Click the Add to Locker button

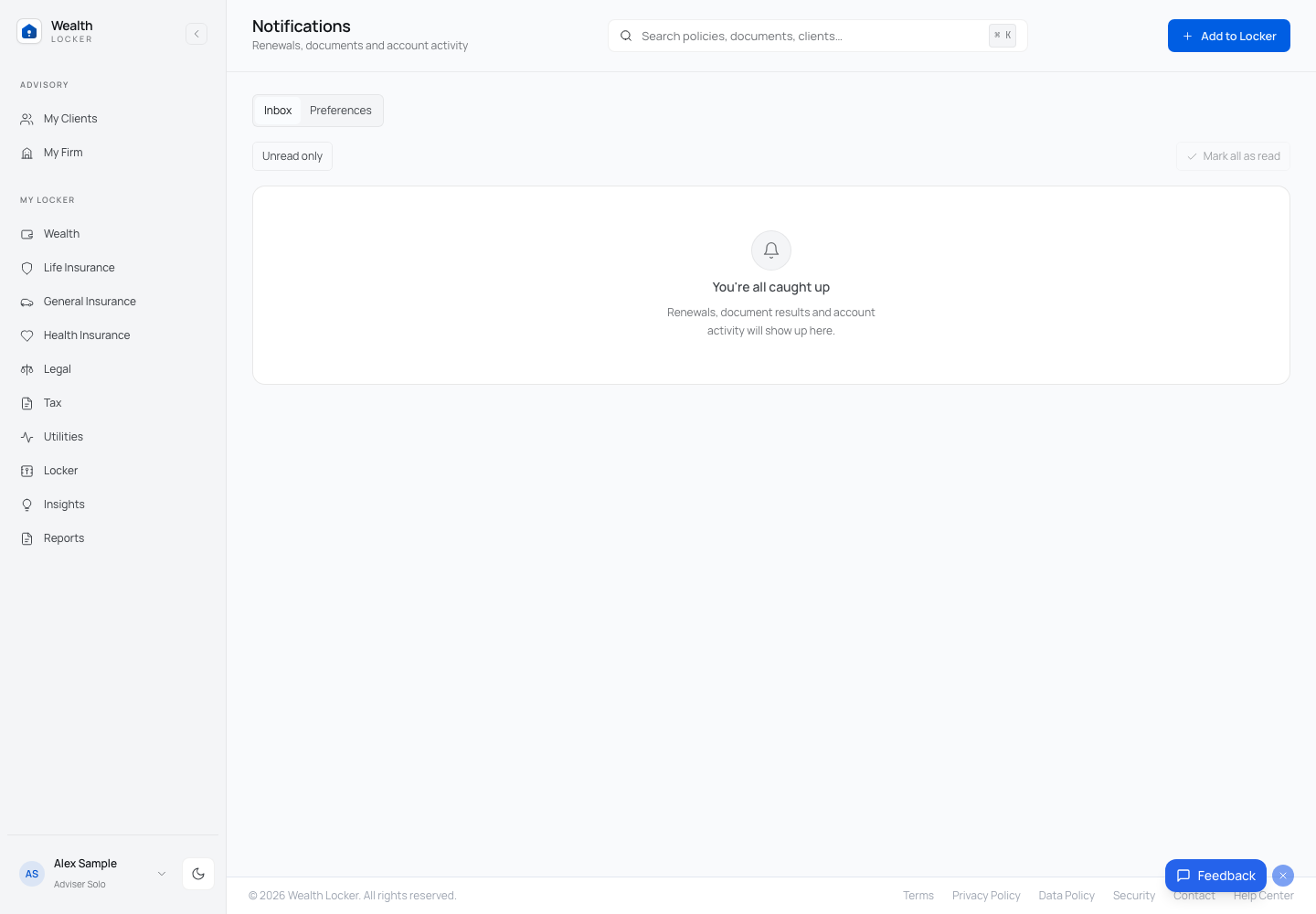1229,36
